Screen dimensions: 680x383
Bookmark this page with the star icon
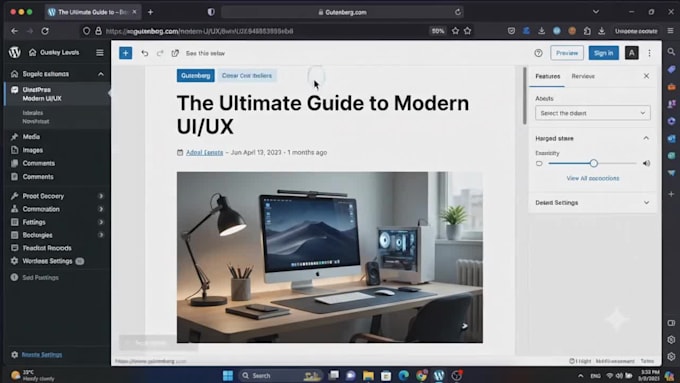(455, 31)
